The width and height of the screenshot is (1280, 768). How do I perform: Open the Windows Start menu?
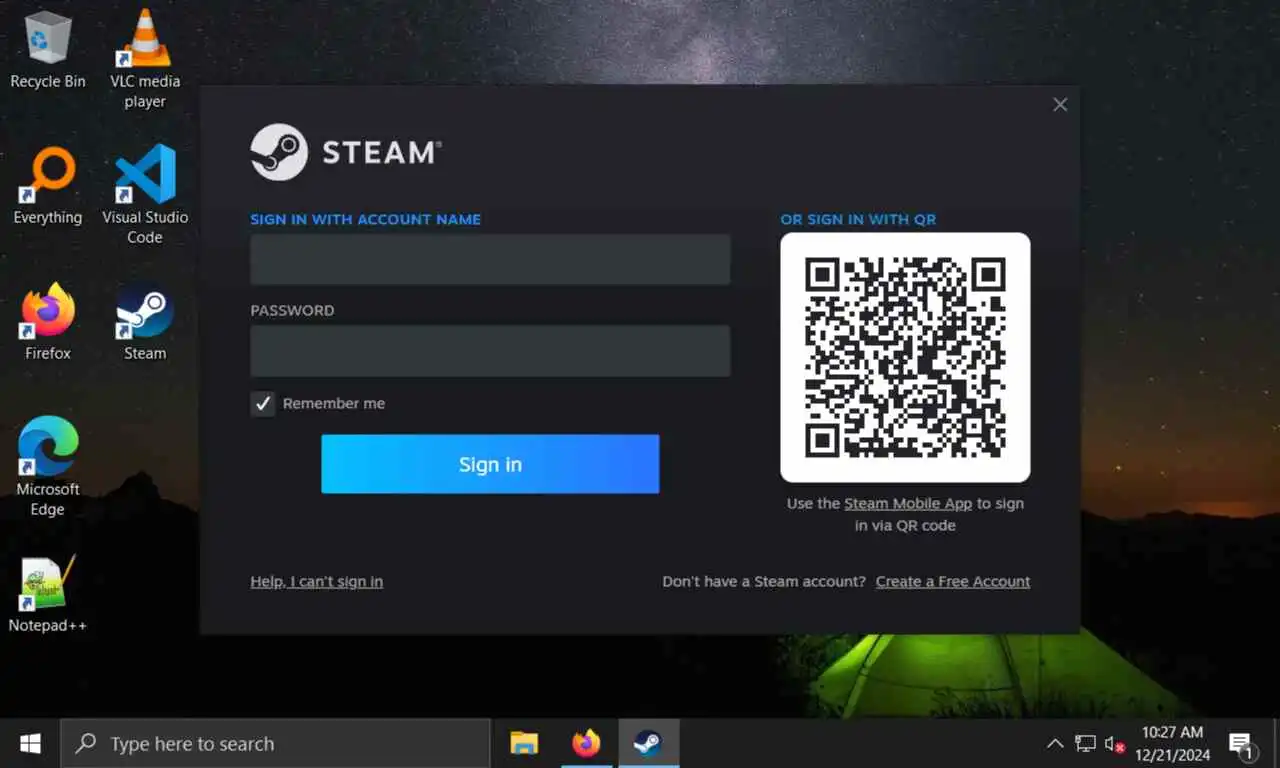[x=30, y=744]
